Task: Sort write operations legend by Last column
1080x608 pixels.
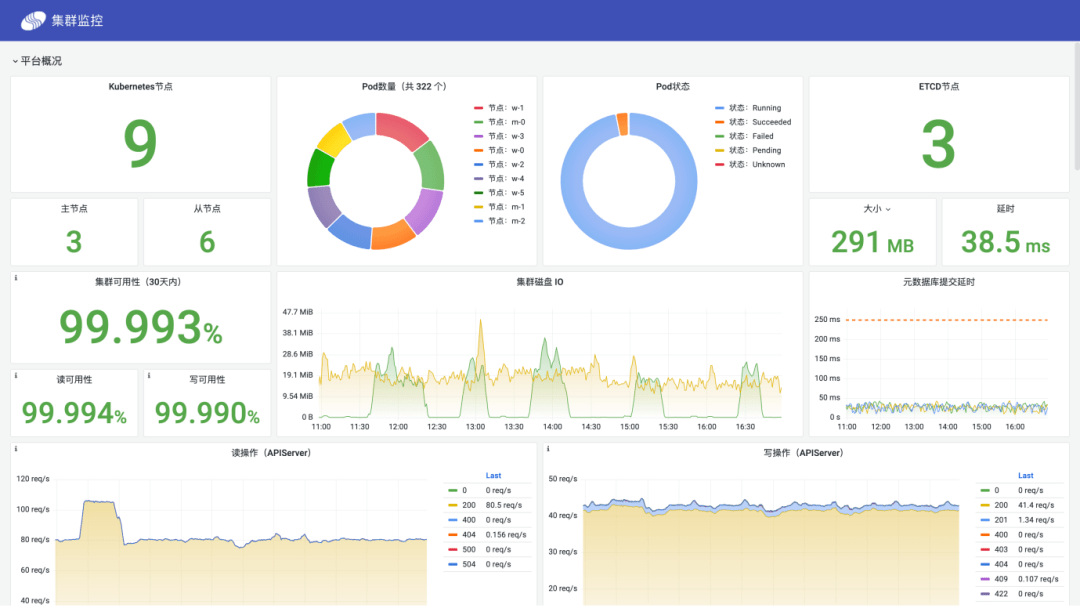Action: [x=1026, y=476]
